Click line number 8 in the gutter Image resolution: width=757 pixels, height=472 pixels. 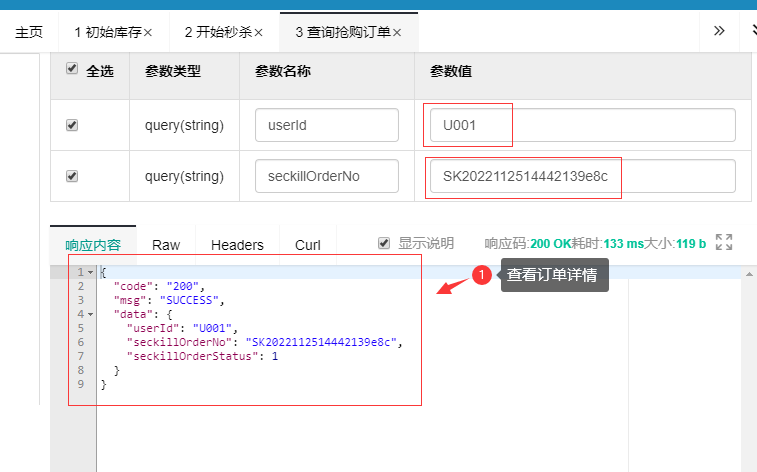click(x=81, y=370)
